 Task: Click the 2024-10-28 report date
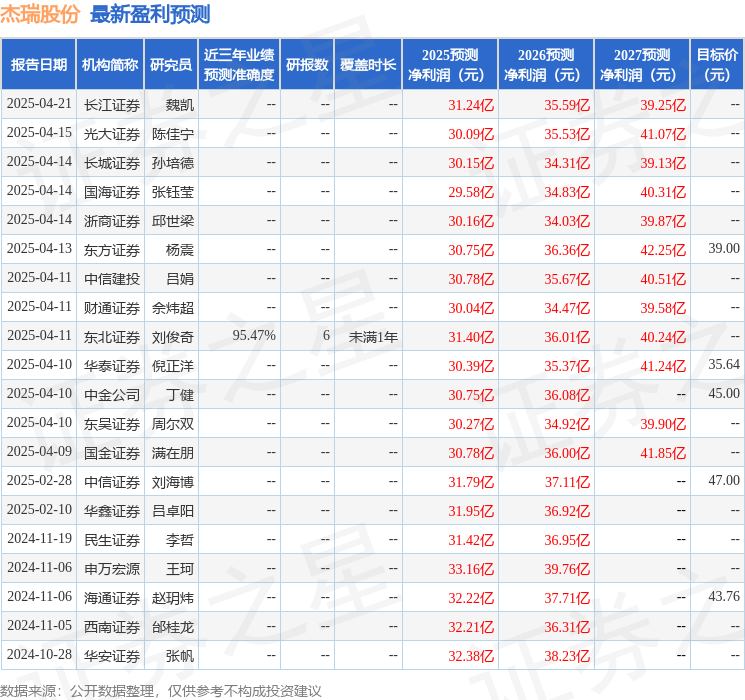pos(39,654)
